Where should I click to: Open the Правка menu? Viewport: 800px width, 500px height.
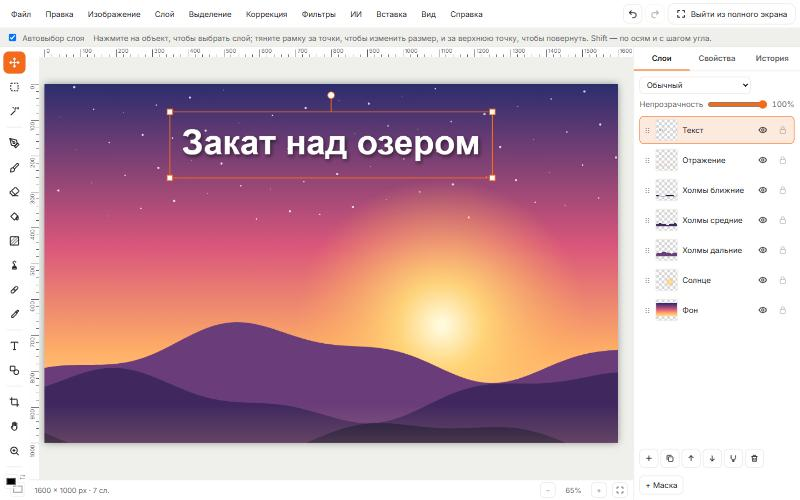tap(59, 14)
